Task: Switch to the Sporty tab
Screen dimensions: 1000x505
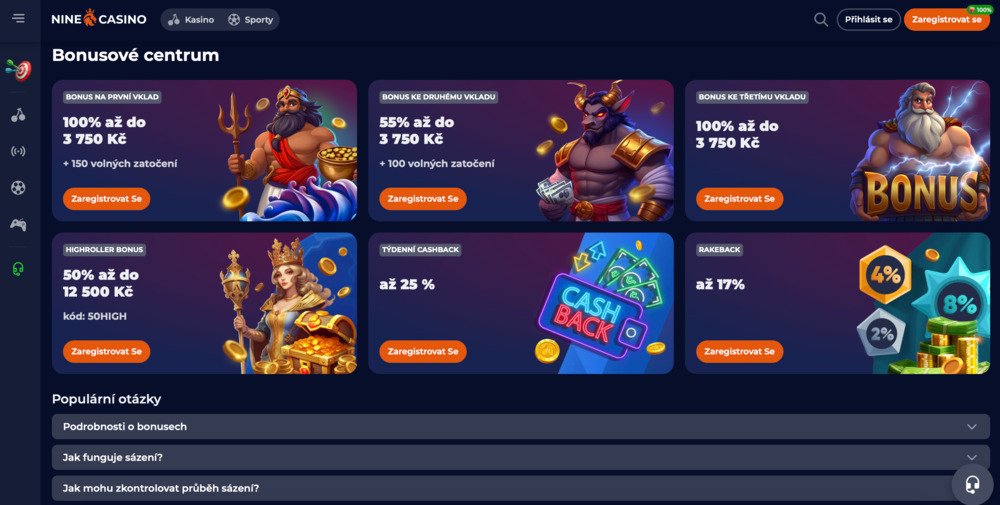Action: pyautogui.click(x=251, y=20)
